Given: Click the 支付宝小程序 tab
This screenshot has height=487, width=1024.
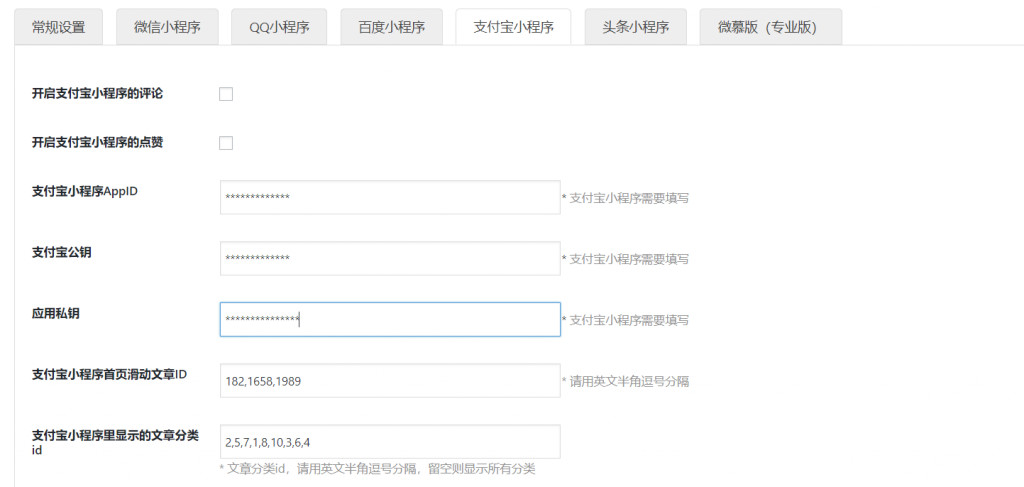Looking at the screenshot, I should tap(513, 27).
